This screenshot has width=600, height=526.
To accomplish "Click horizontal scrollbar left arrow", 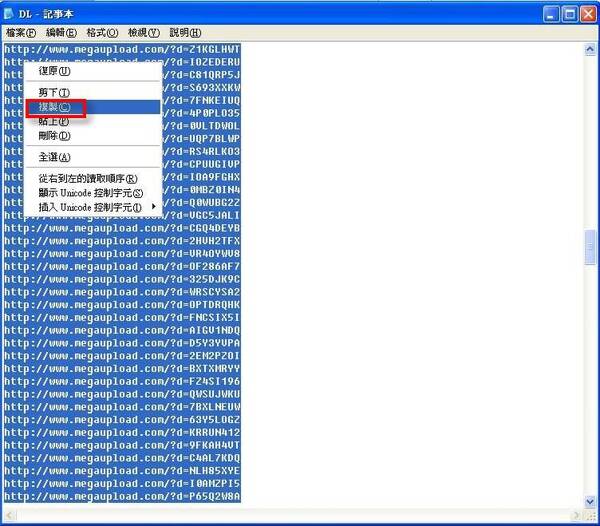I will [x=10, y=516].
